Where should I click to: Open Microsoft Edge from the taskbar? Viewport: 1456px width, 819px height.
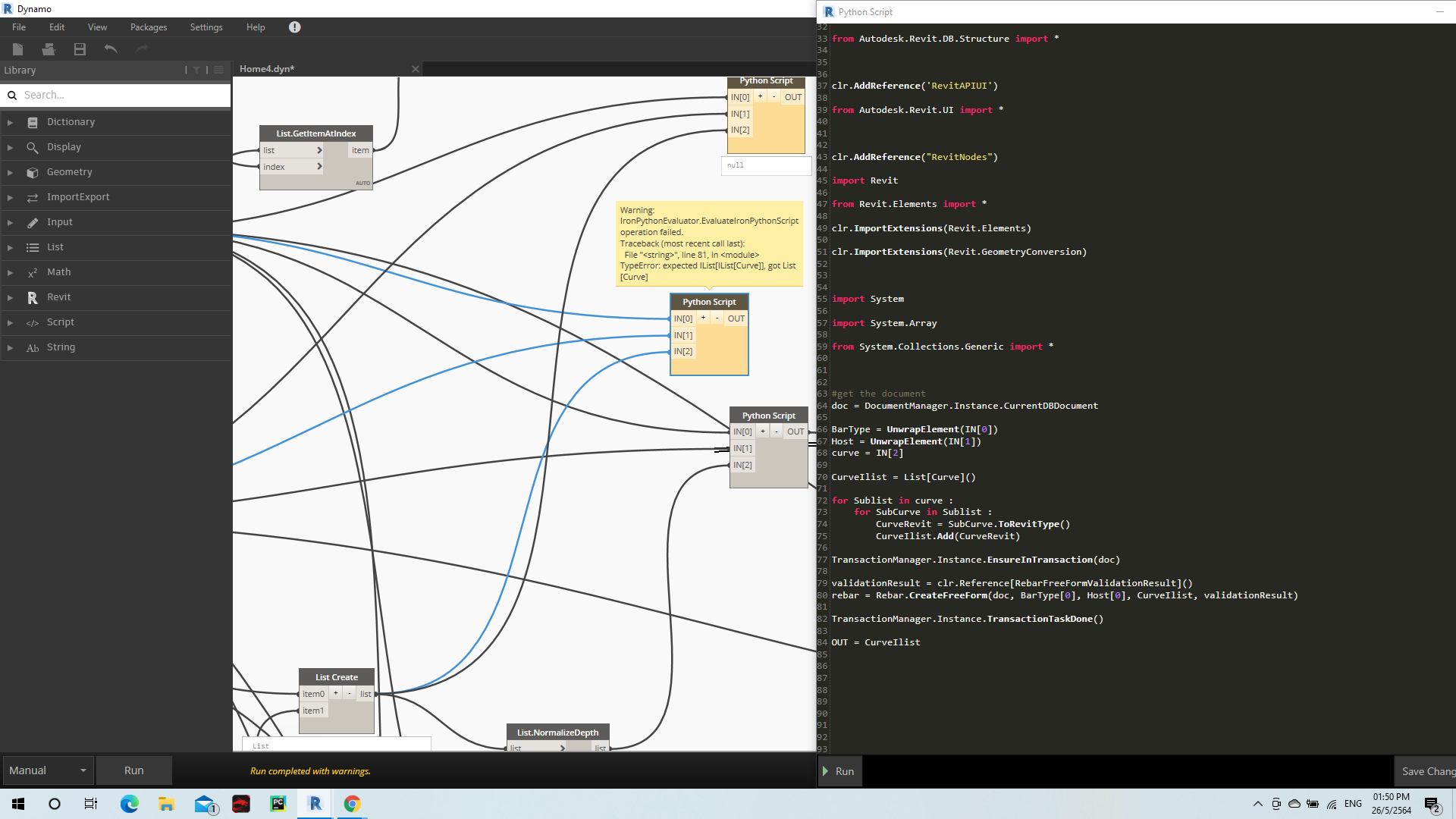[130, 804]
